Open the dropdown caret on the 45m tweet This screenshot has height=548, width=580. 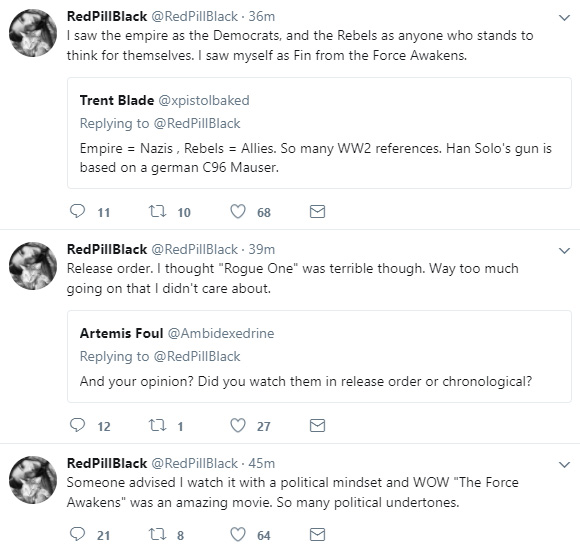click(564, 465)
